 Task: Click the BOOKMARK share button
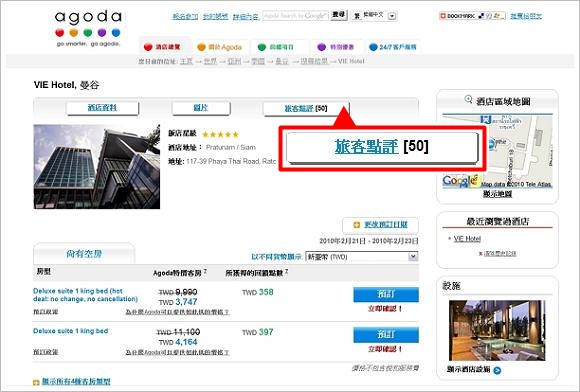tap(472, 16)
